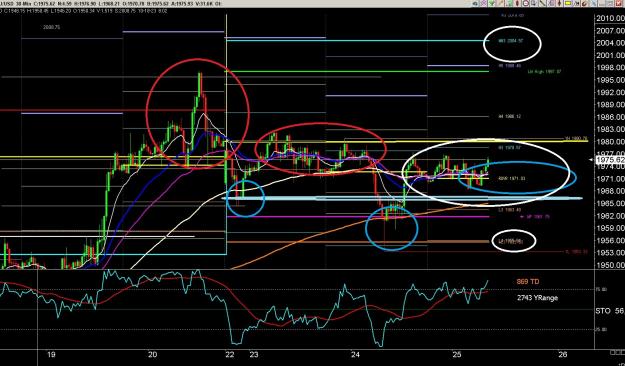Viewport: 625px width, 366px height.
Task: Click date label 24 on the time axis
Action: pos(356,354)
